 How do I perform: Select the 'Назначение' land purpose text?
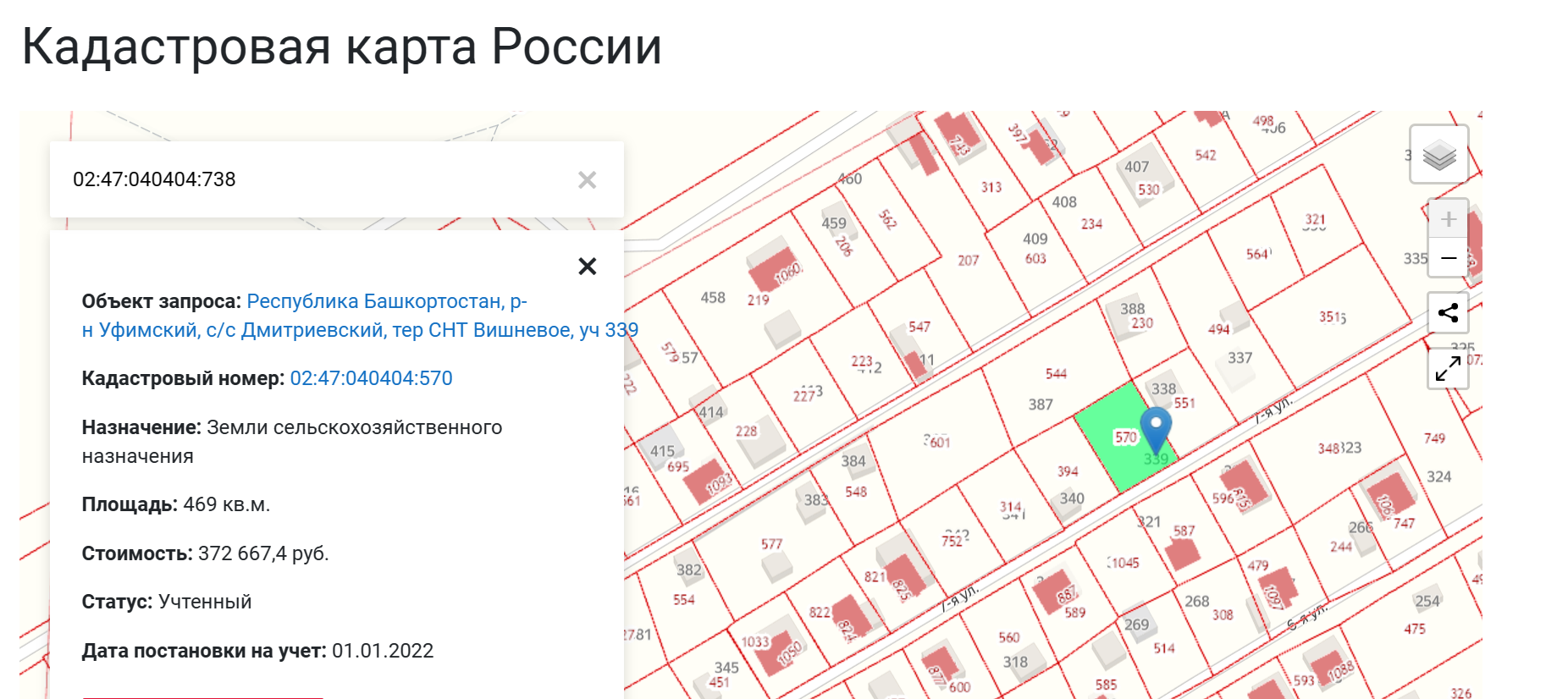292,442
